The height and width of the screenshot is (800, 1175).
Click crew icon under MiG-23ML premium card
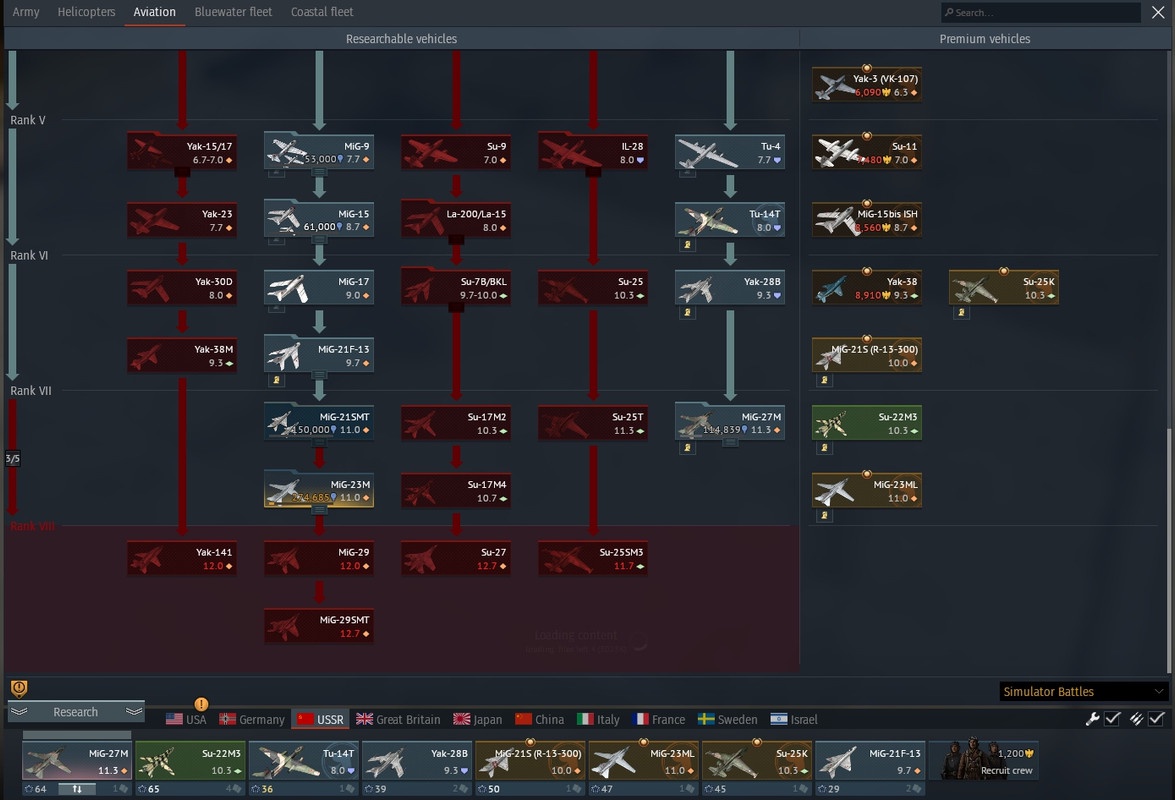pos(824,515)
